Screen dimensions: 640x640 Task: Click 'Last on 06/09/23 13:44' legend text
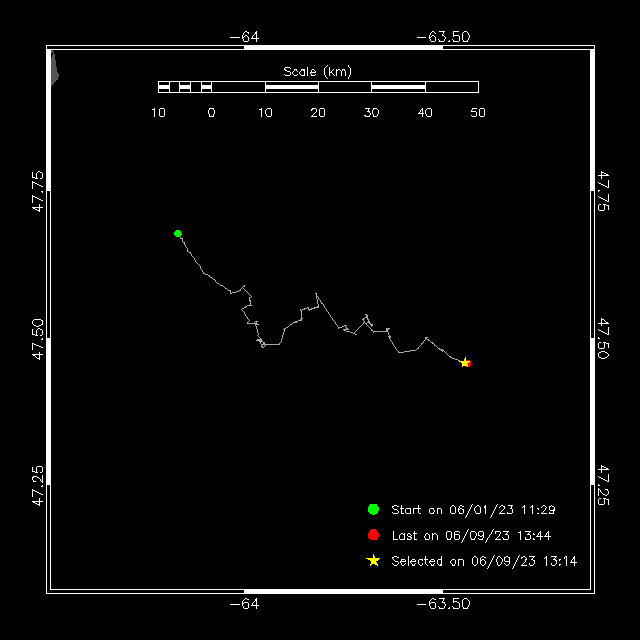(x=471, y=536)
